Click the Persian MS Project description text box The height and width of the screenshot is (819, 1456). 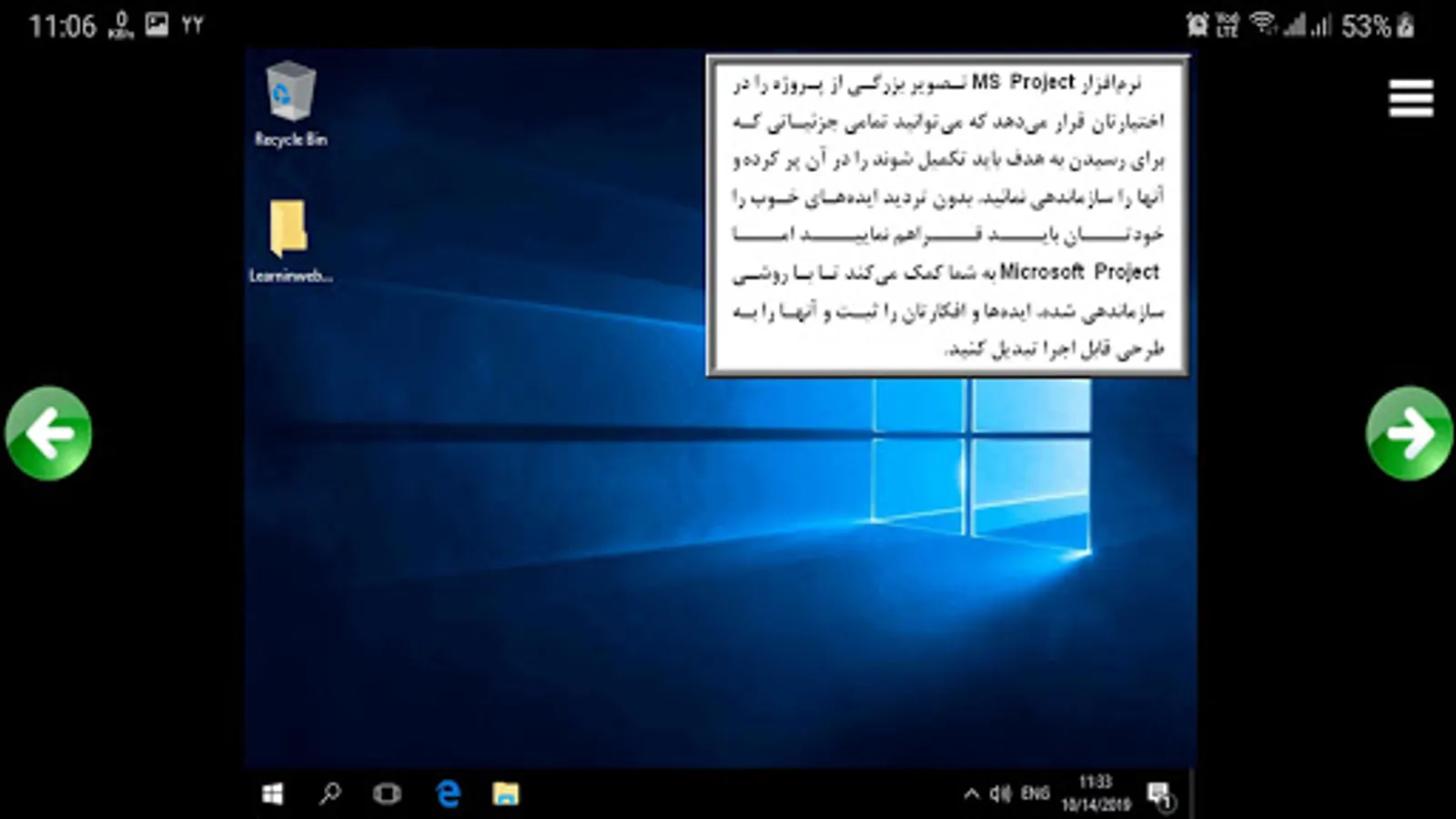(947, 216)
